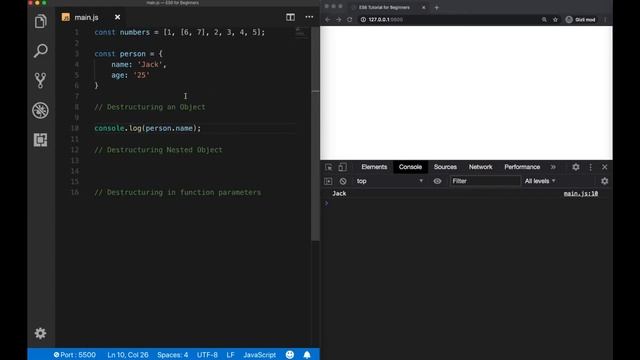
Task: Activate the DevTools inspect element picker
Action: click(329, 167)
